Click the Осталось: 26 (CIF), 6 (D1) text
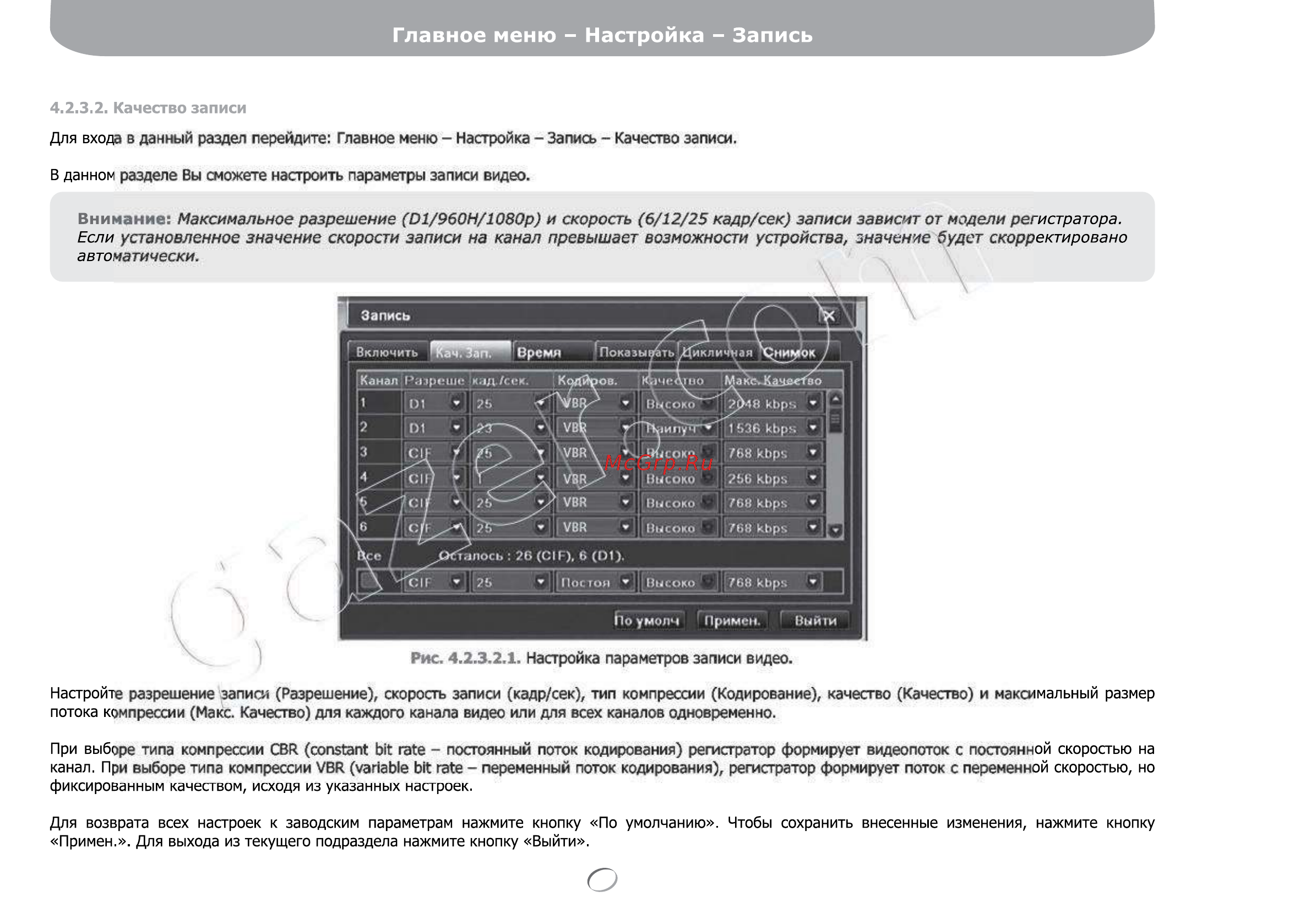Screen dimensions: 1311x924 [531, 555]
